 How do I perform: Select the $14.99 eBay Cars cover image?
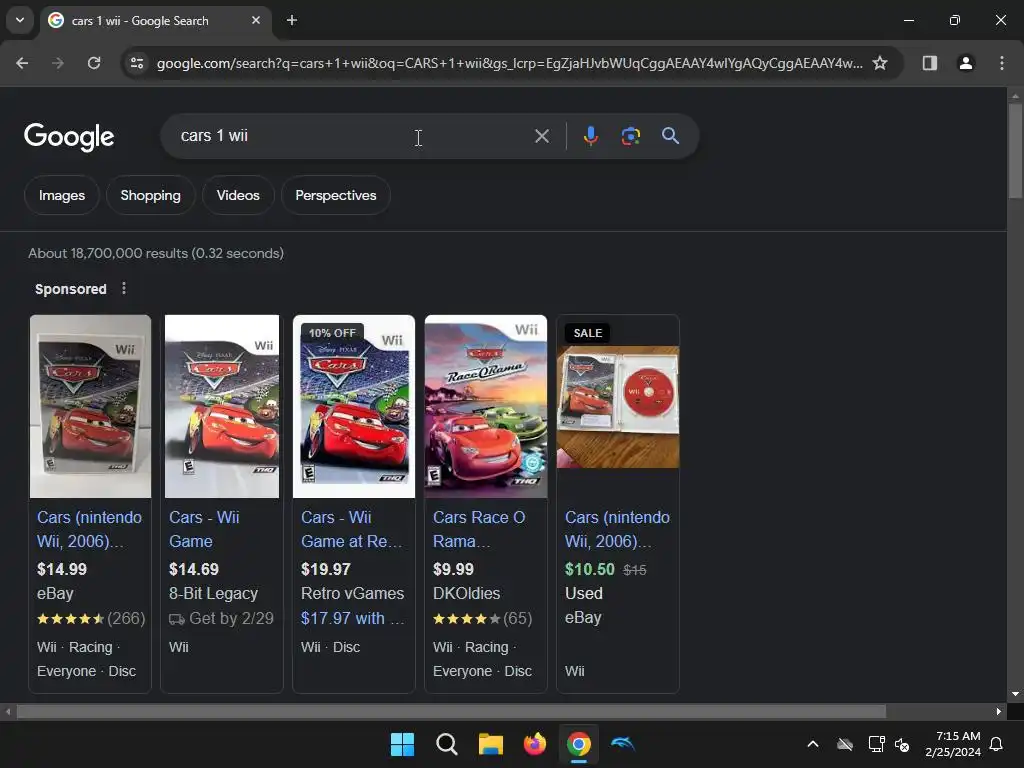tap(90, 406)
